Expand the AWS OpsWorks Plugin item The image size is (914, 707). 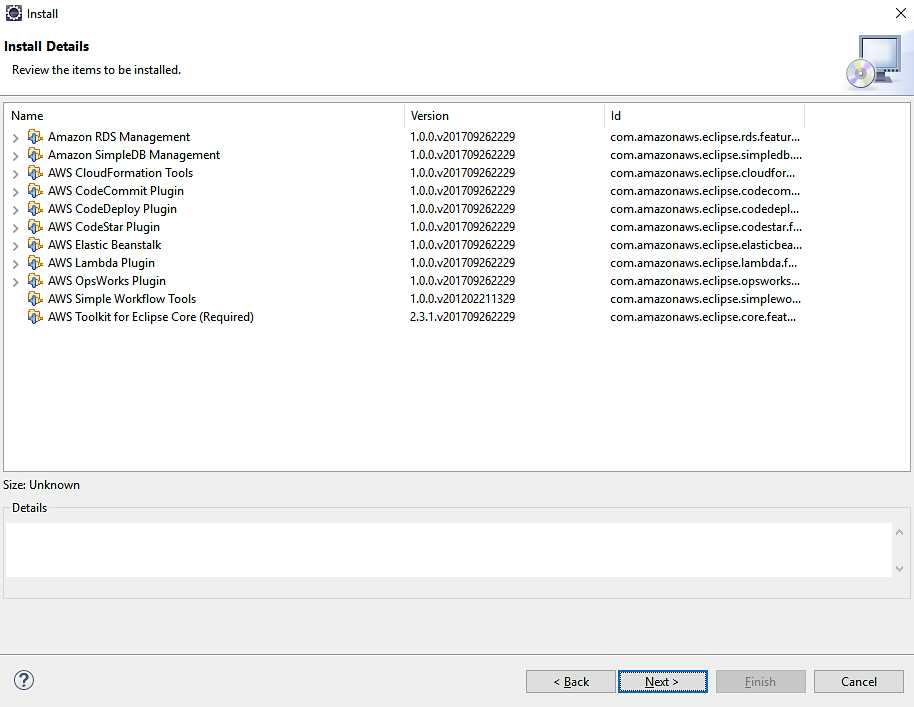coord(16,282)
